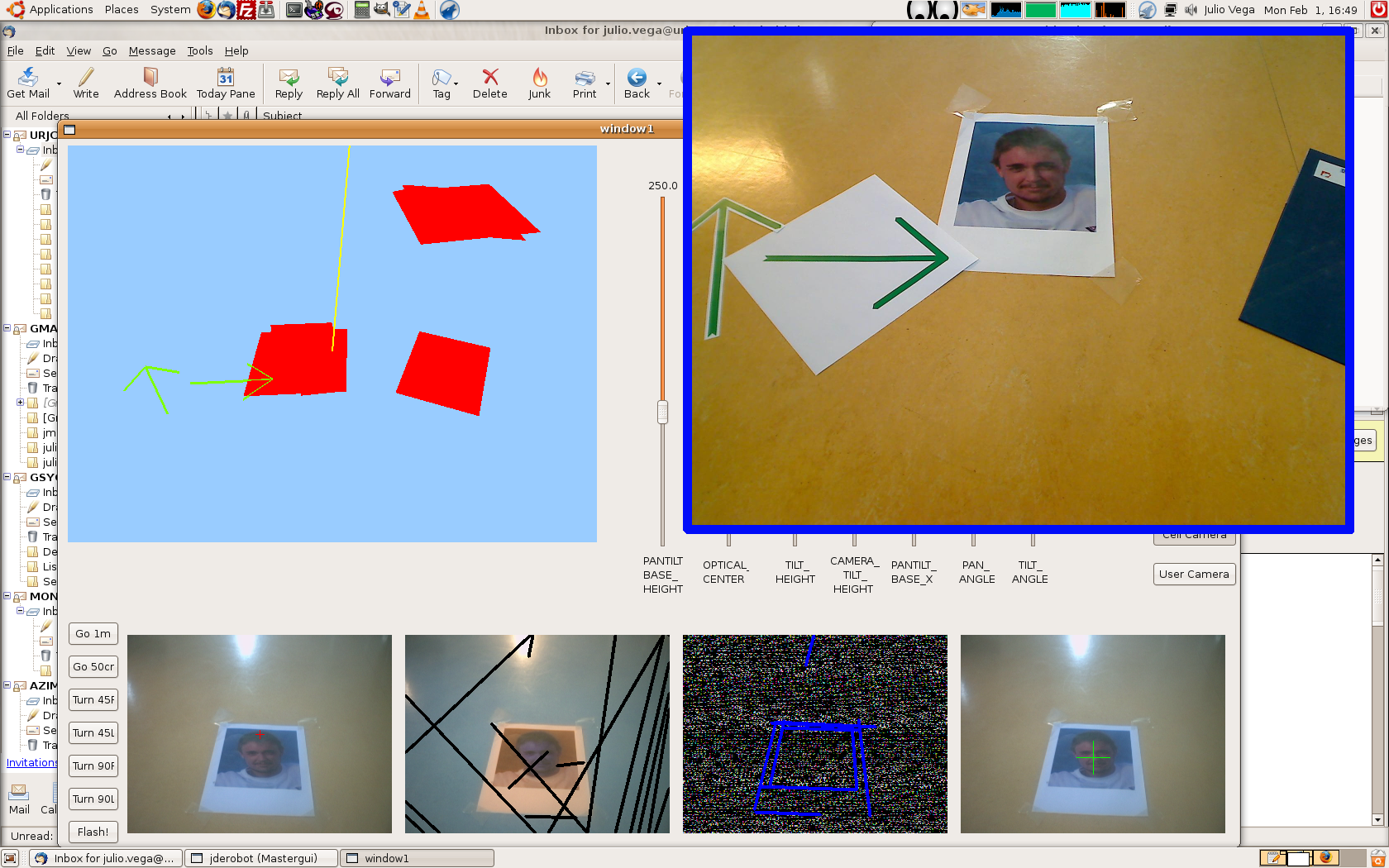Open the Get Mail dropdown arrow
Image resolution: width=1389 pixels, height=868 pixels.
59,83
